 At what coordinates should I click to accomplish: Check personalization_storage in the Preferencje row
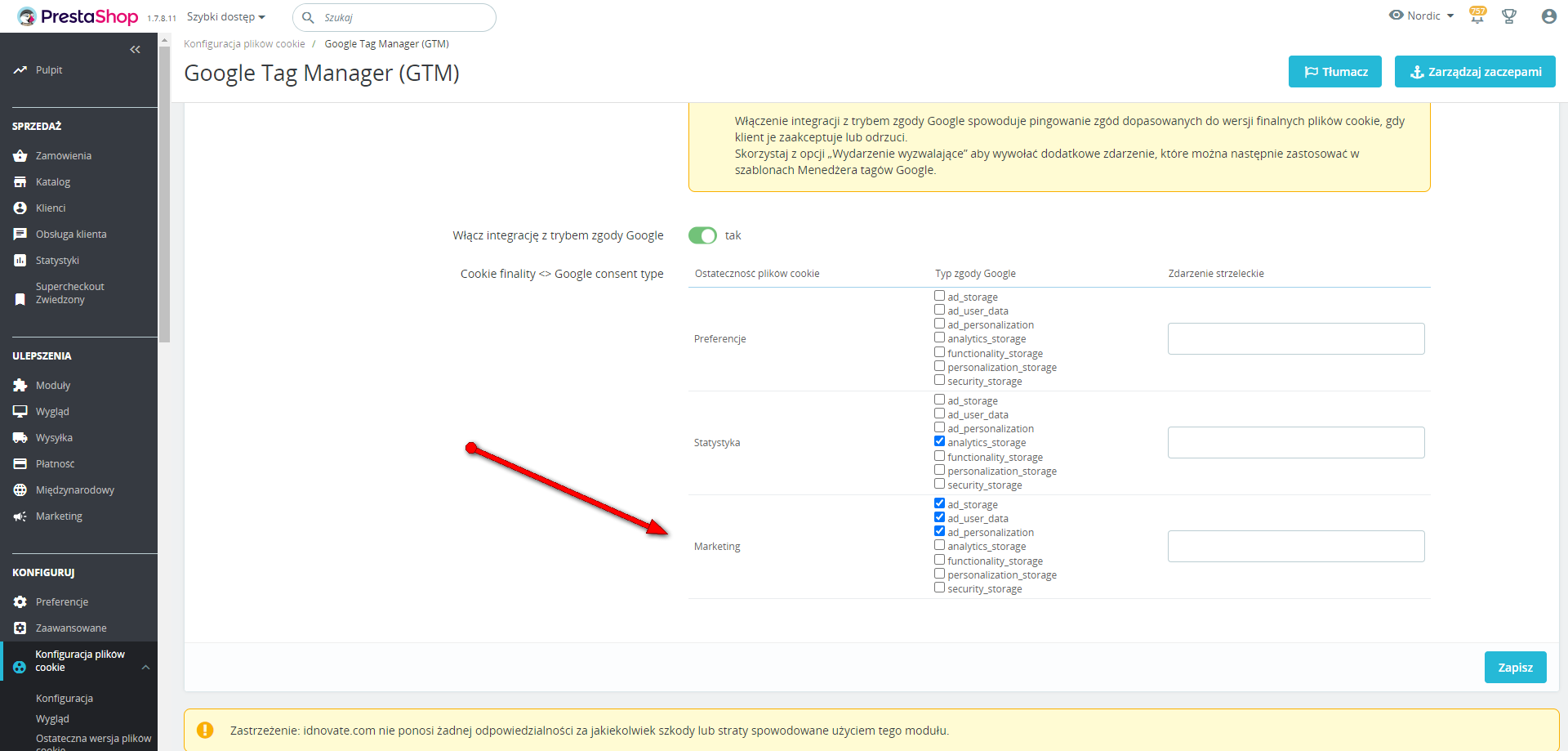tap(939, 366)
